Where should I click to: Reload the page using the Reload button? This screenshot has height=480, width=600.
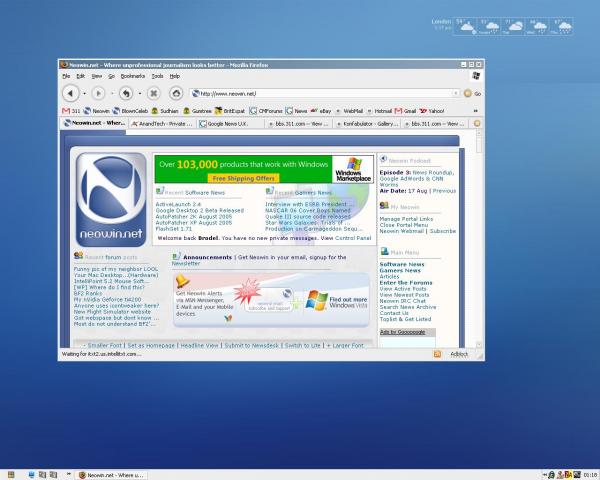pyautogui.click(x=126, y=93)
